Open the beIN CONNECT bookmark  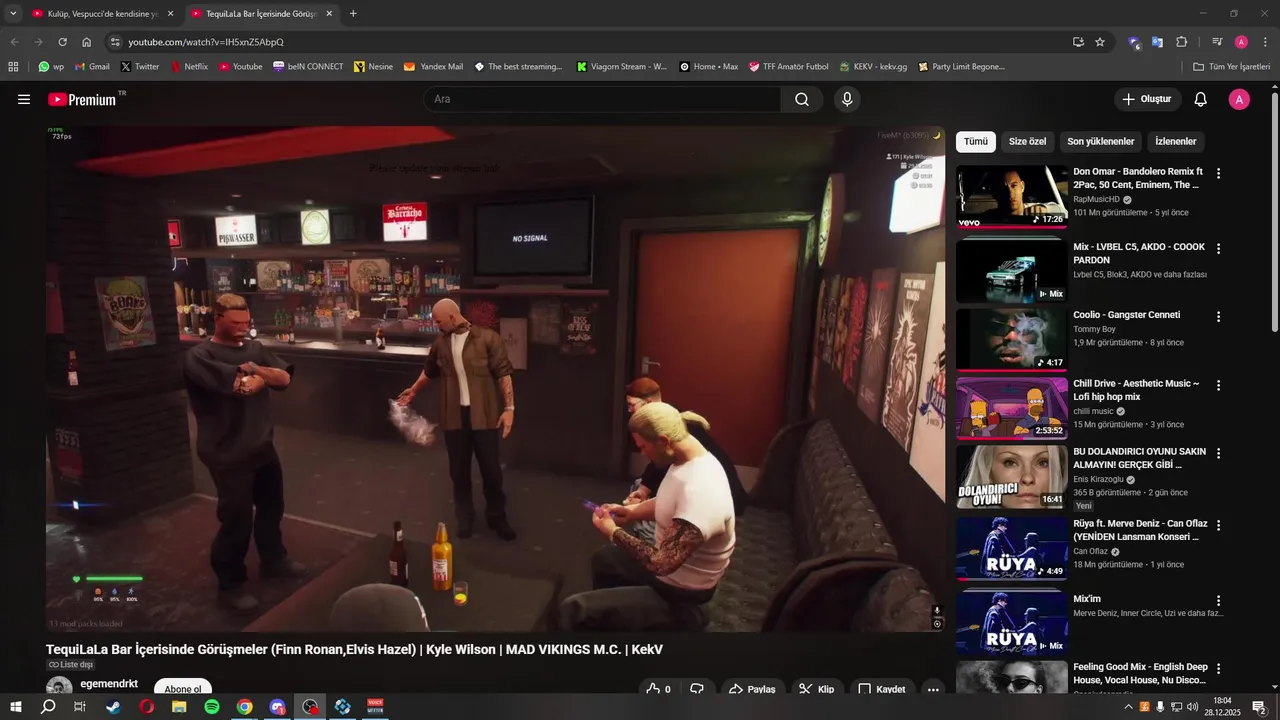pyautogui.click(x=308, y=67)
